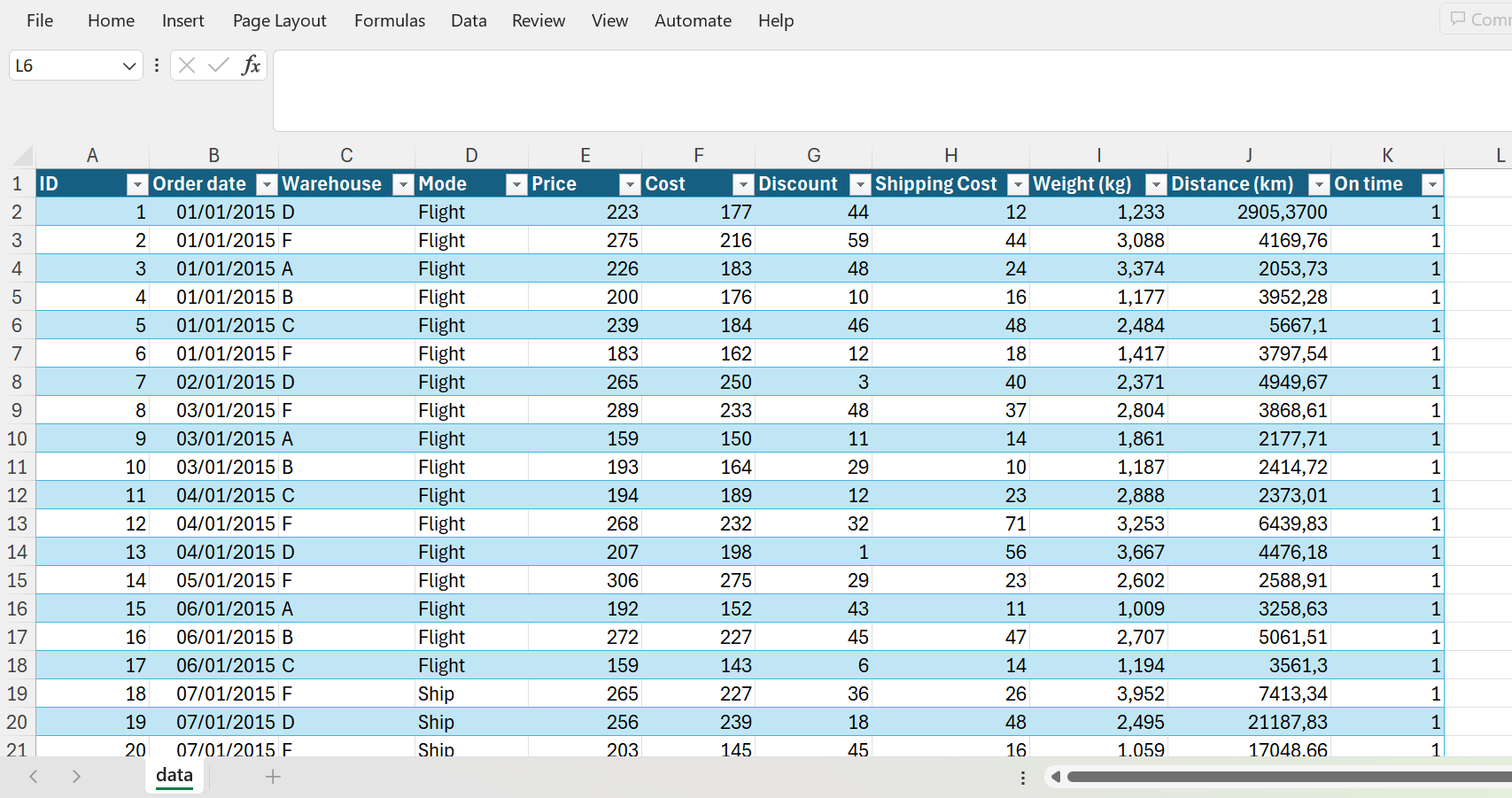Click the Comments button

coord(1479,19)
